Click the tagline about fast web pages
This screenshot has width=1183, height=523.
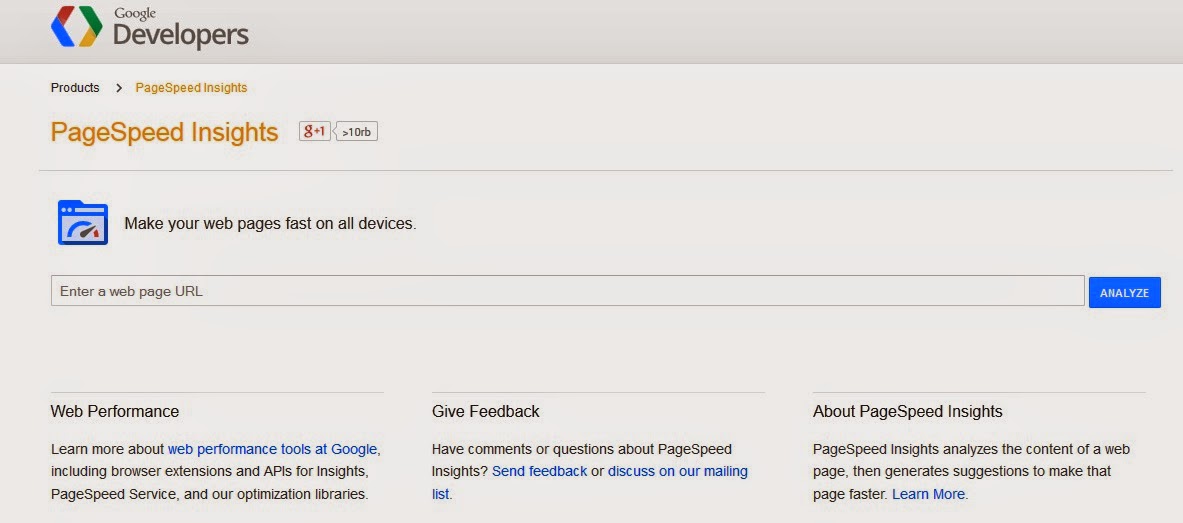270,223
